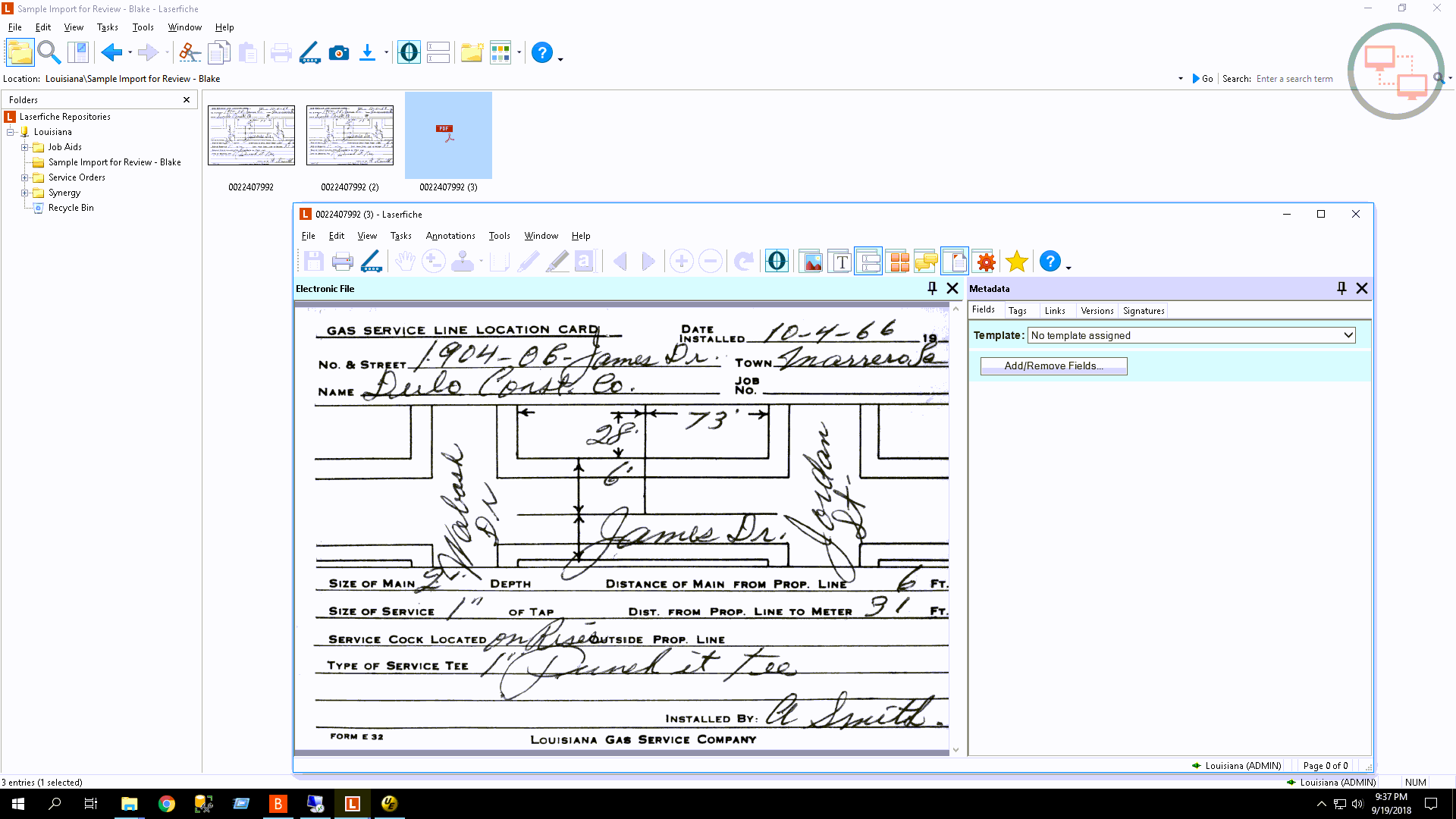Open Chrome from the Windows taskbar
Image resolution: width=1456 pixels, height=819 pixels.
[167, 804]
